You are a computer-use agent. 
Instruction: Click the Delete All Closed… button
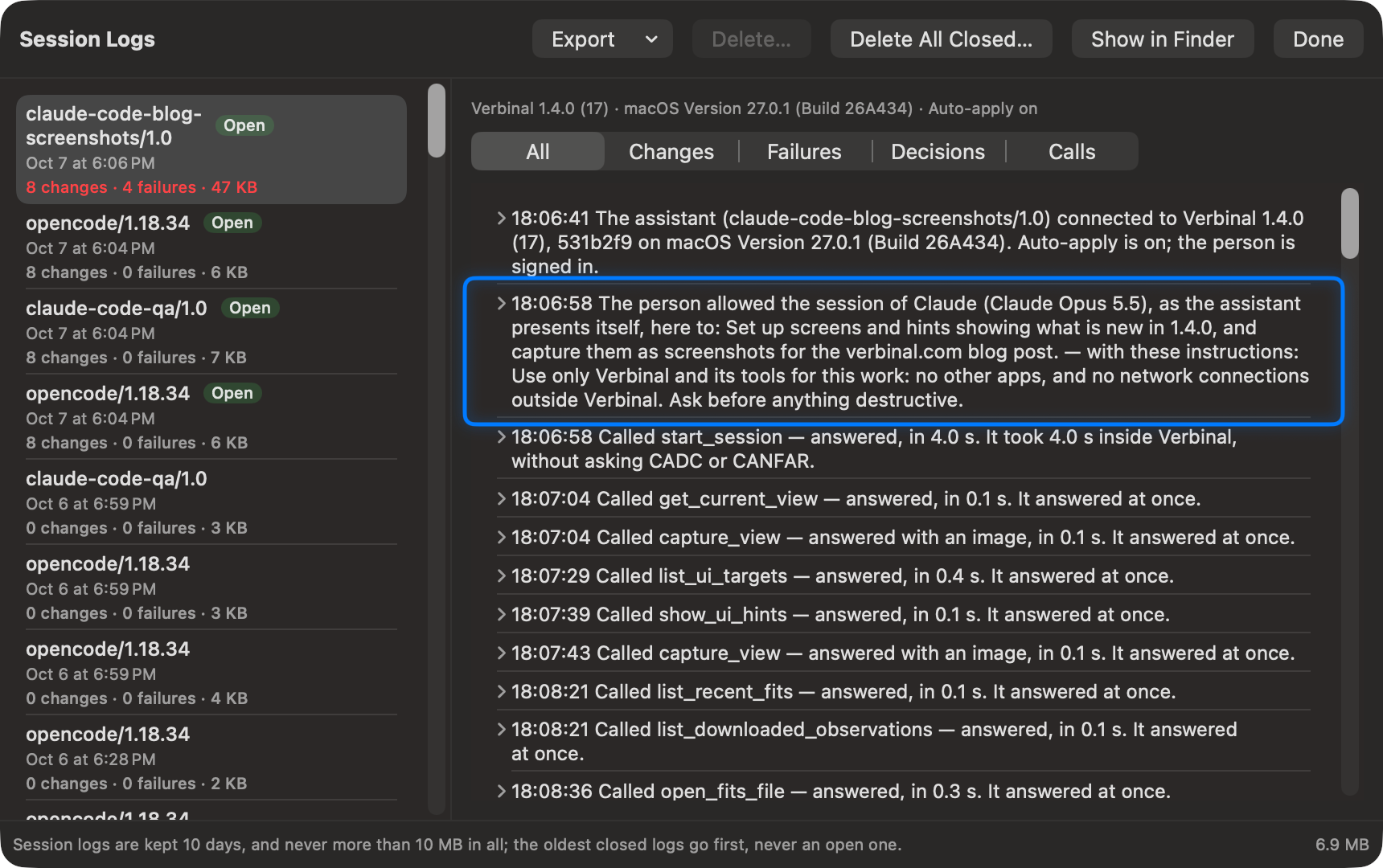tap(941, 39)
